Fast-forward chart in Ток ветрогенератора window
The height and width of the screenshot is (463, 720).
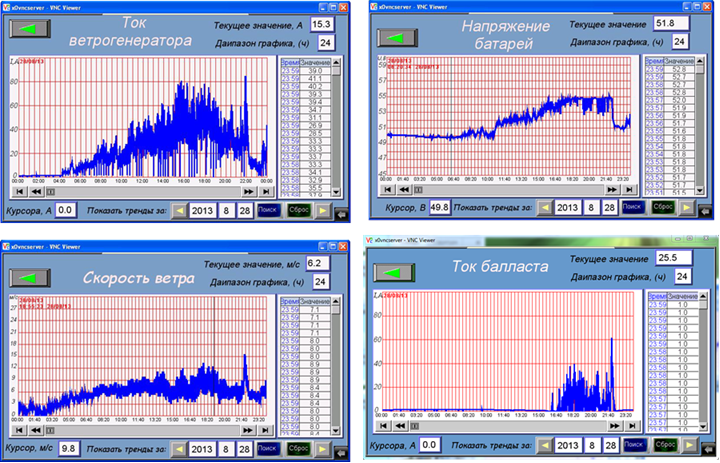tap(248, 192)
